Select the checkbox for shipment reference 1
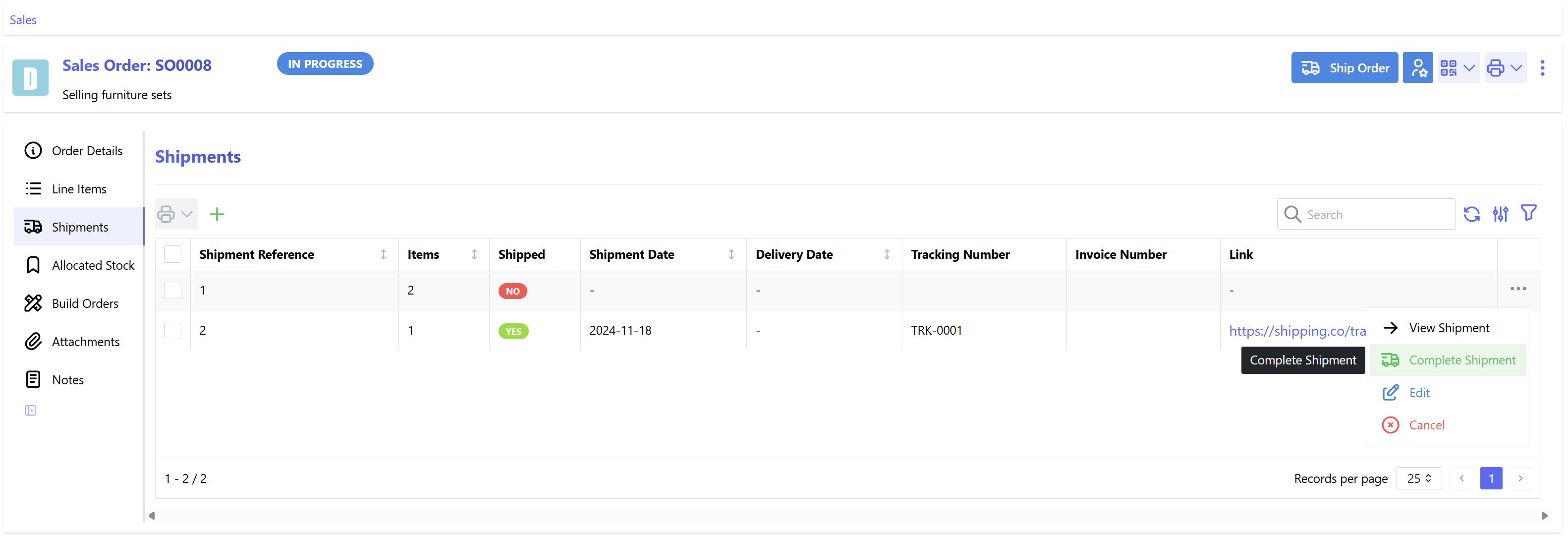The width and height of the screenshot is (1568, 538). point(173,290)
